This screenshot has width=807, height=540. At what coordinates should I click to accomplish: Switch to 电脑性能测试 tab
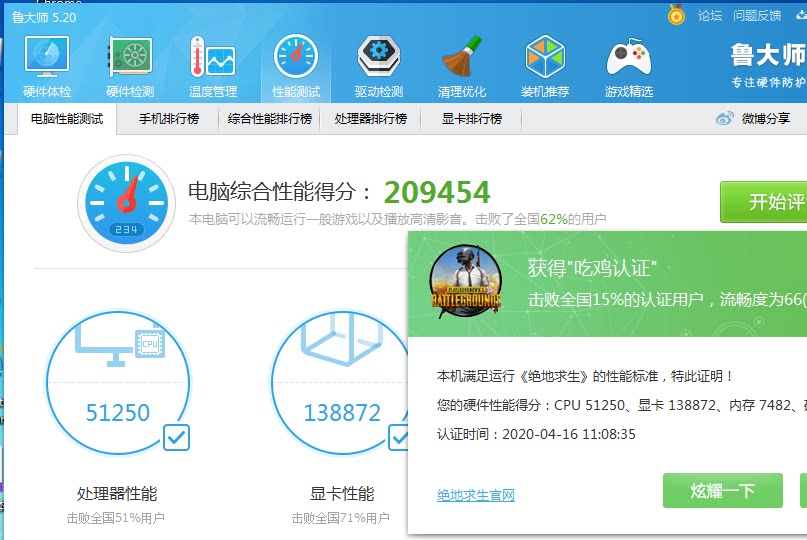tap(67, 119)
